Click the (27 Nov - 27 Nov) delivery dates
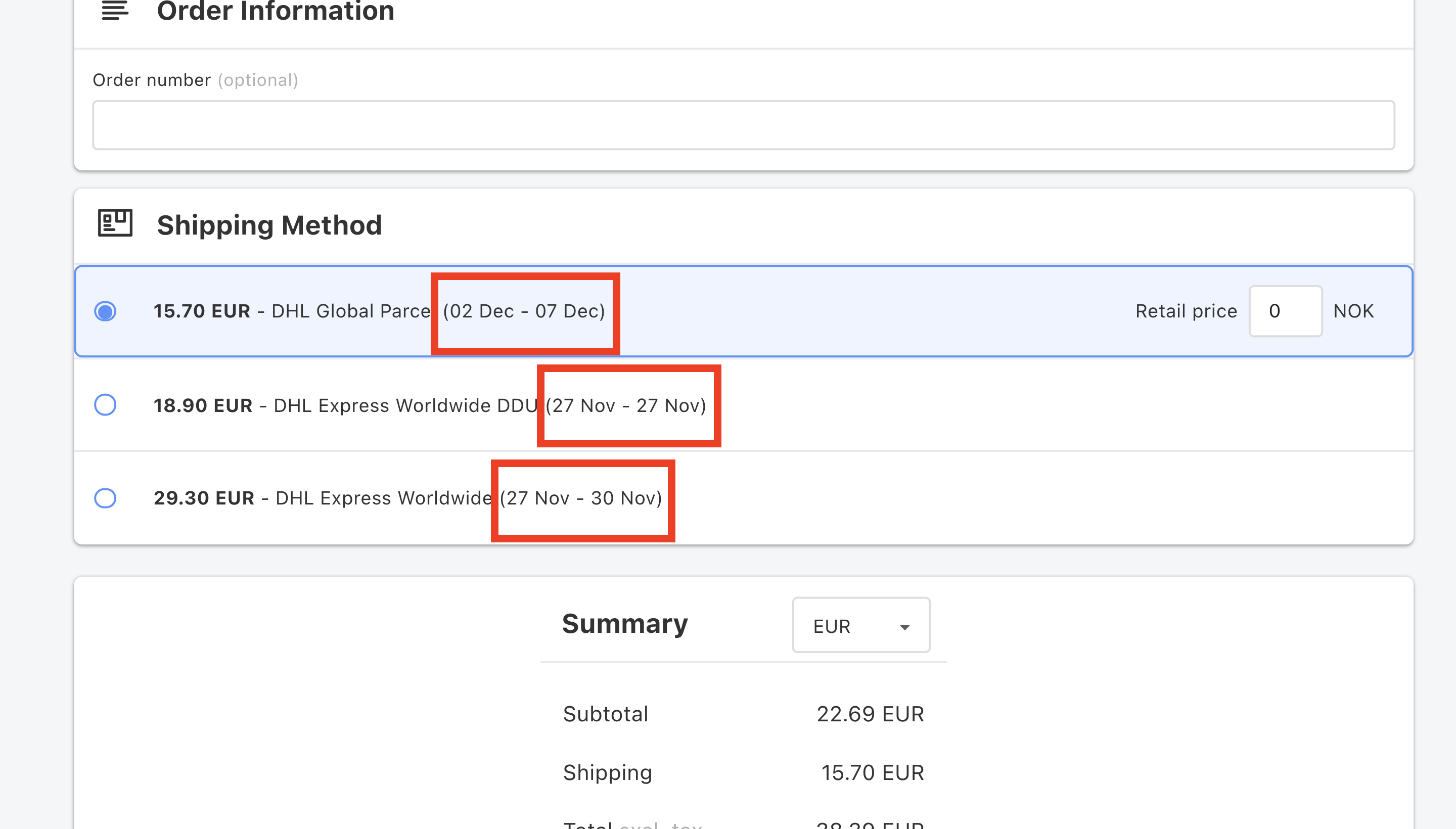The image size is (1456, 829). pos(626,405)
